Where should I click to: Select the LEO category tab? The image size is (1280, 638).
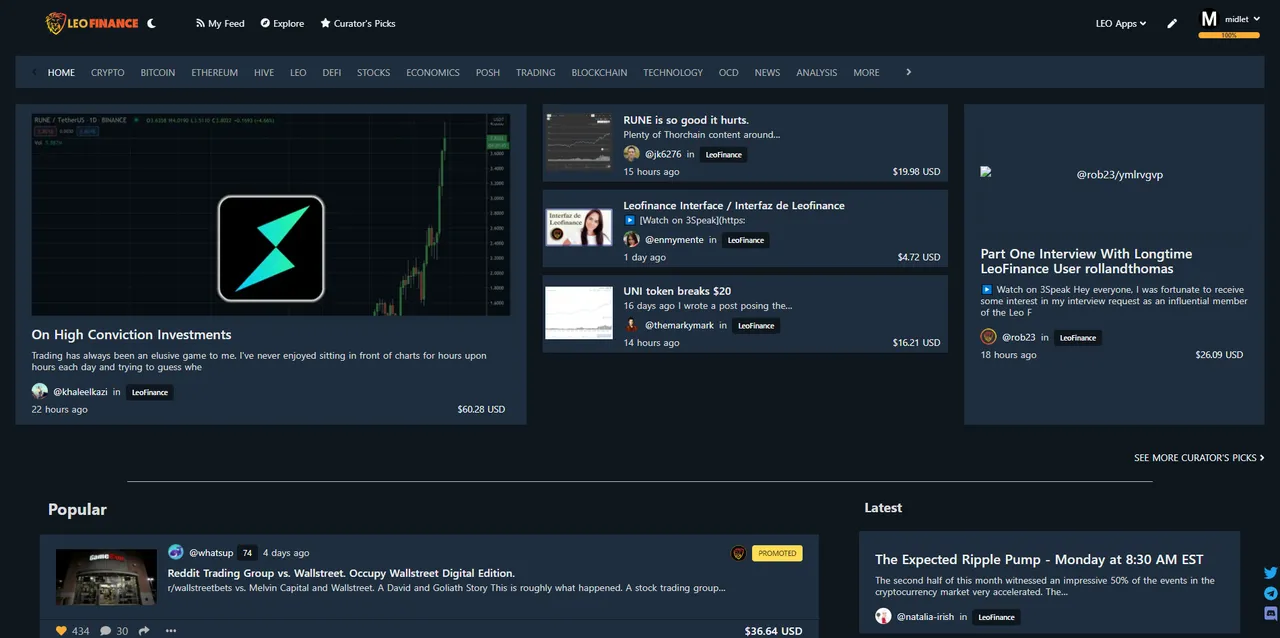click(298, 72)
